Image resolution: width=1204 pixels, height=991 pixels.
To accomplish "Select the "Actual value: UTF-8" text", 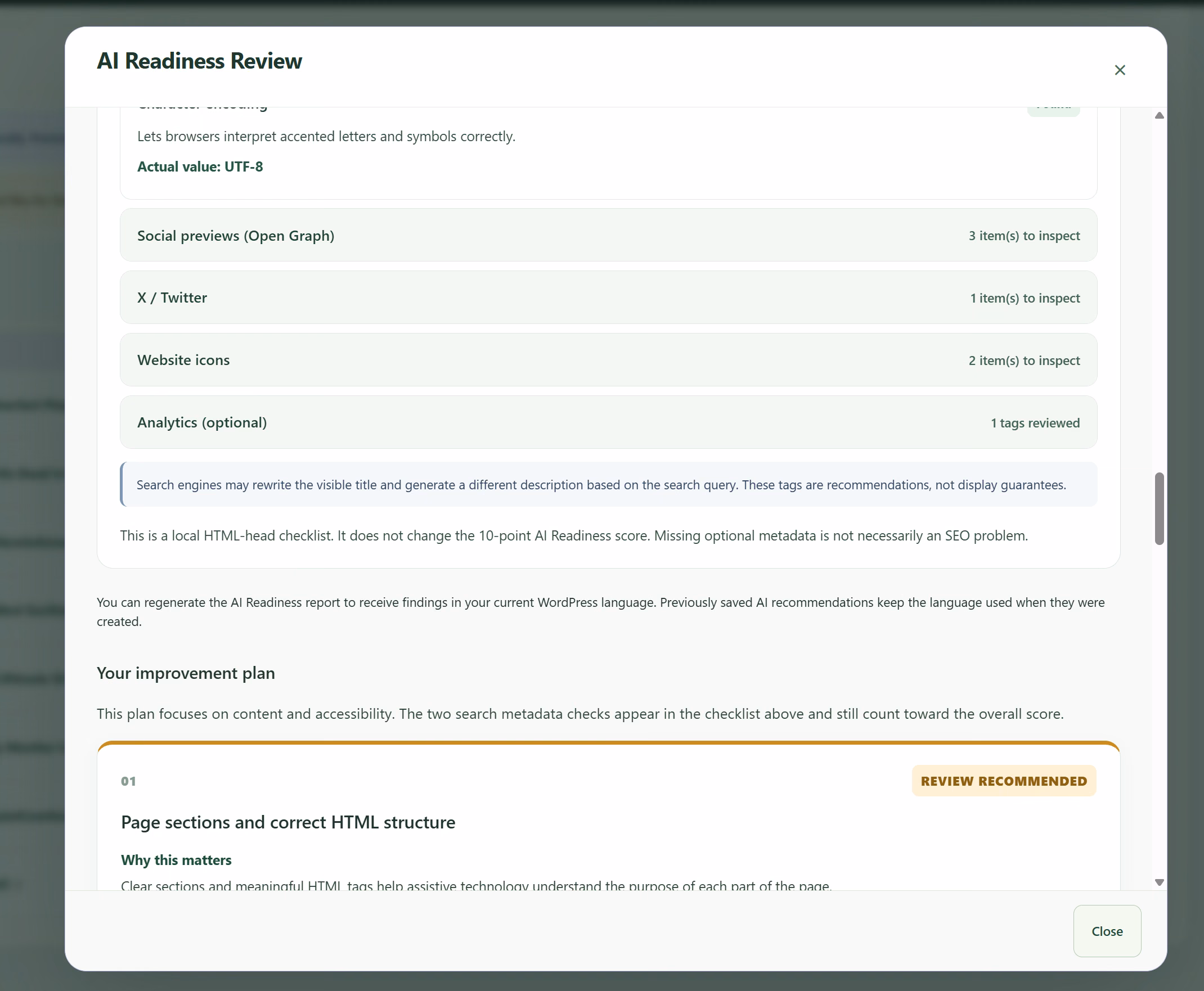I will pos(200,166).
